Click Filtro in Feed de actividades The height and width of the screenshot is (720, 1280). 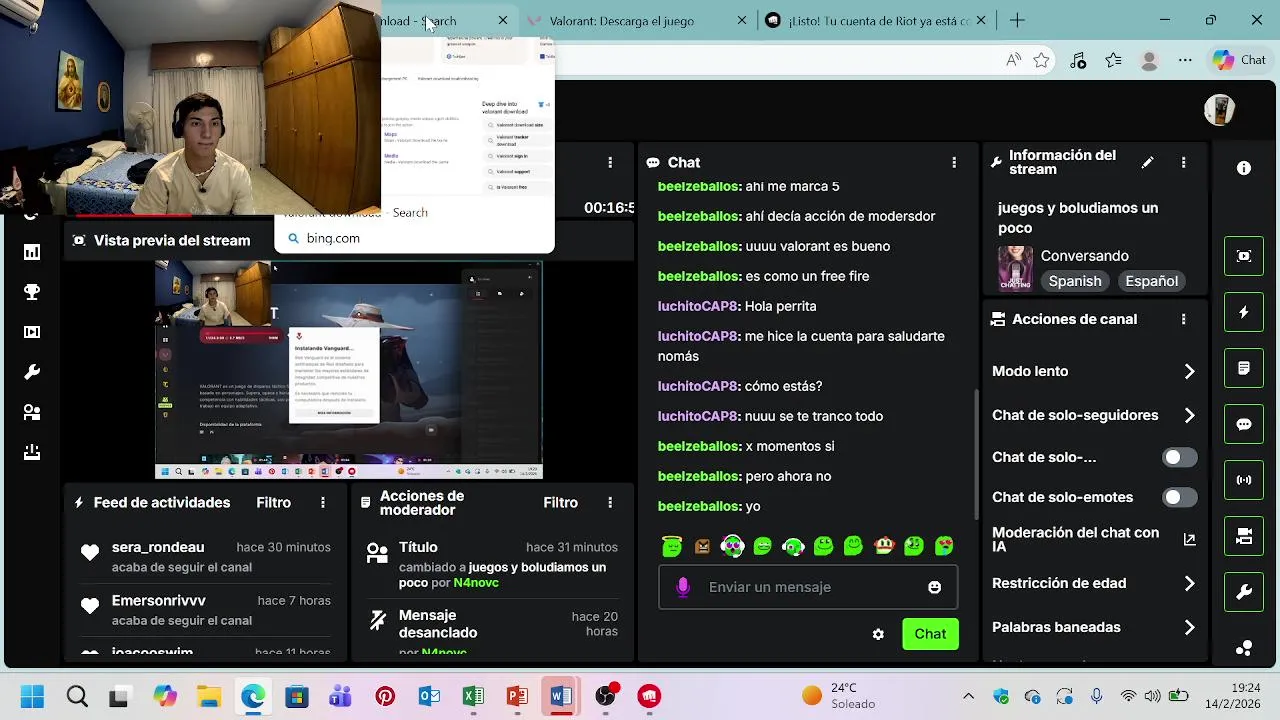273,502
